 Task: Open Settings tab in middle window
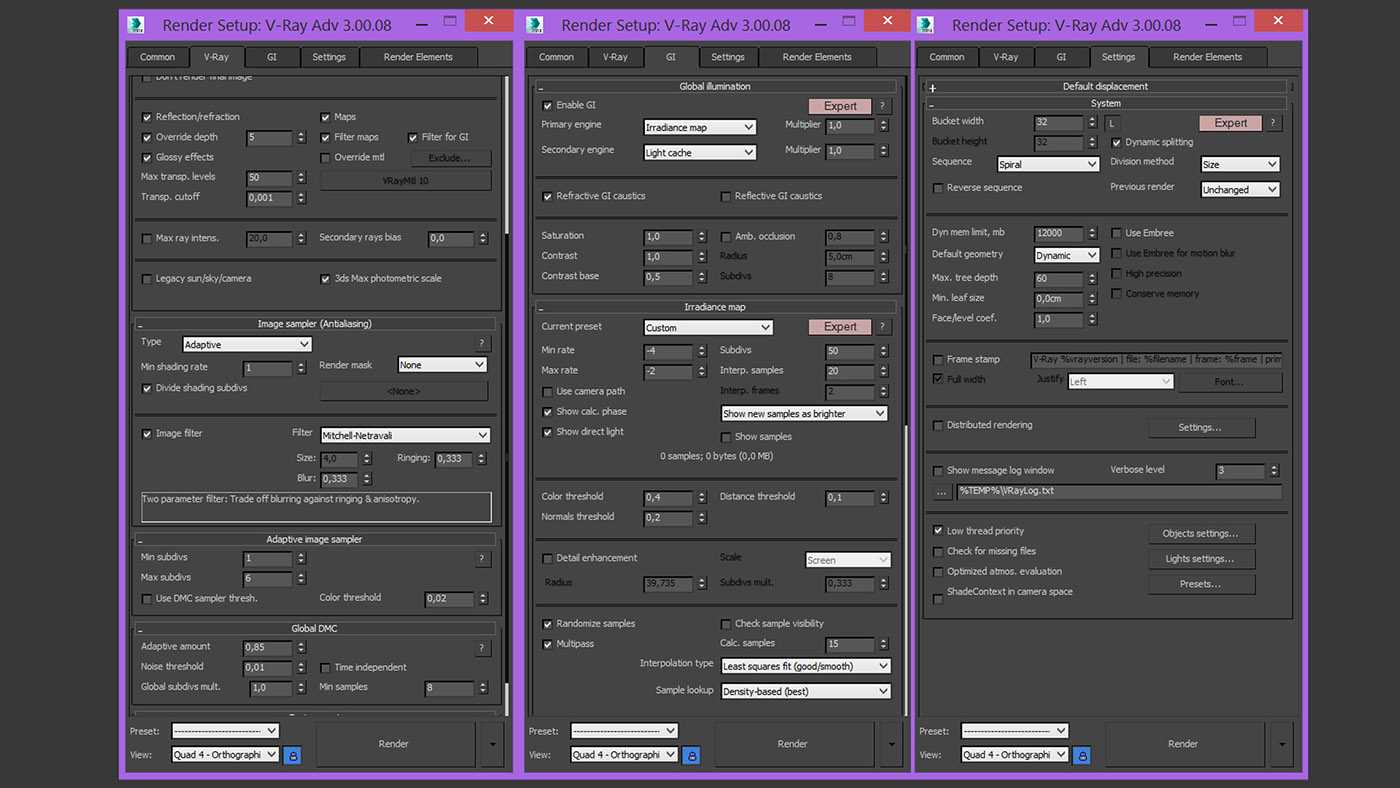click(728, 57)
